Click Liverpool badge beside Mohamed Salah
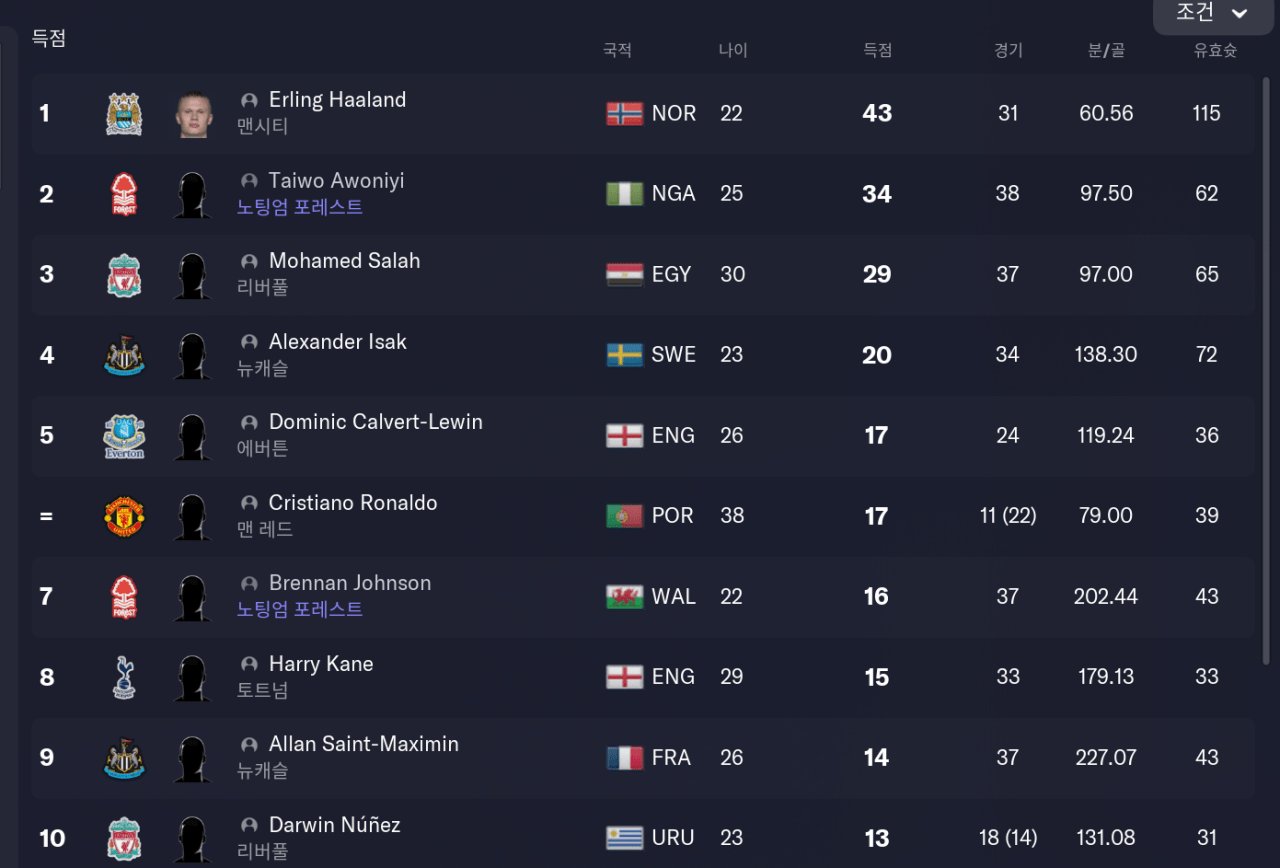 tap(124, 275)
